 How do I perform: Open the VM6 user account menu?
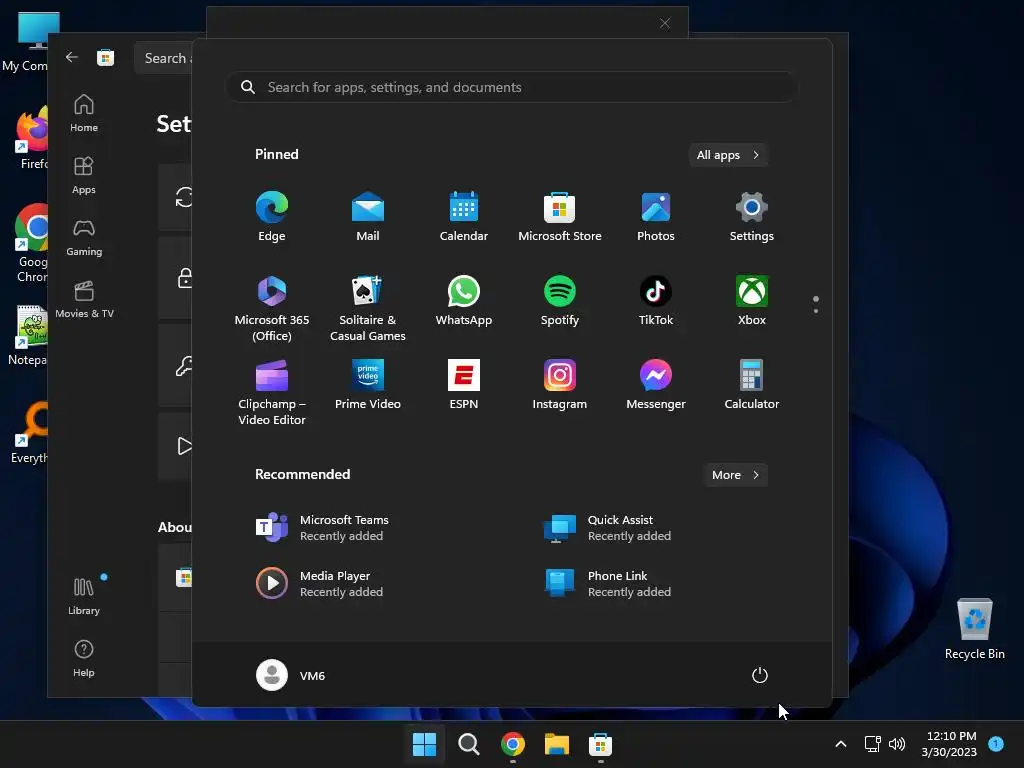(x=291, y=675)
